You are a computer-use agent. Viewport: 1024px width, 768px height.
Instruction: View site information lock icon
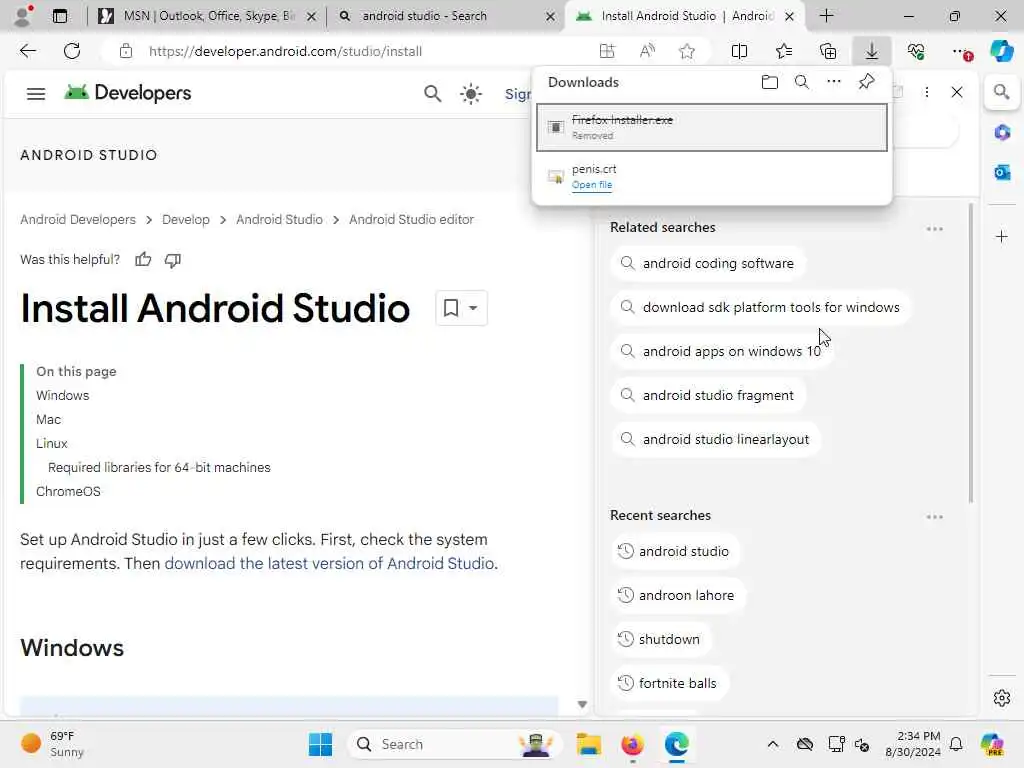(x=126, y=51)
